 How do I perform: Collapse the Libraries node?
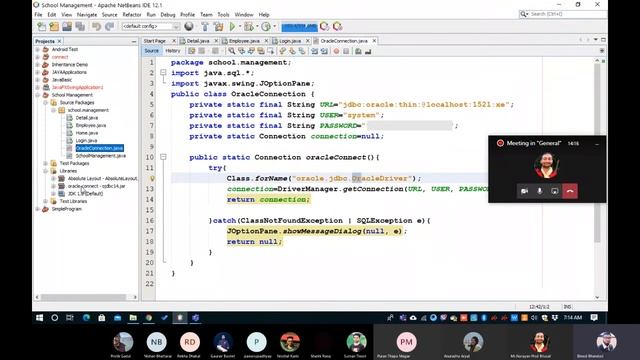coord(46,171)
